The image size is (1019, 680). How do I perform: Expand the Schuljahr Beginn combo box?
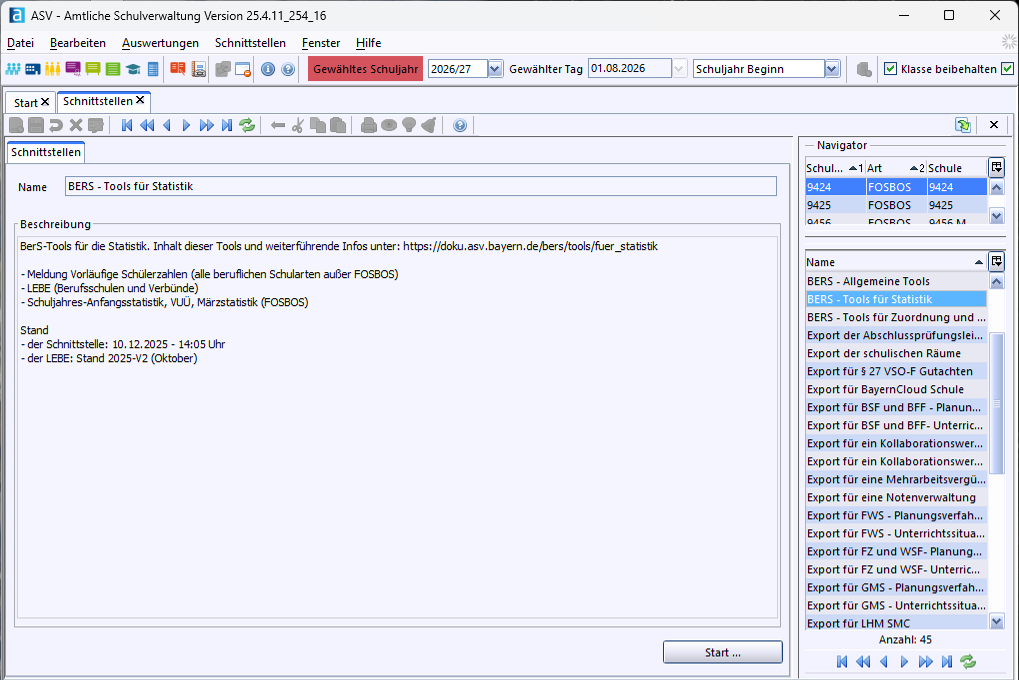coord(831,69)
